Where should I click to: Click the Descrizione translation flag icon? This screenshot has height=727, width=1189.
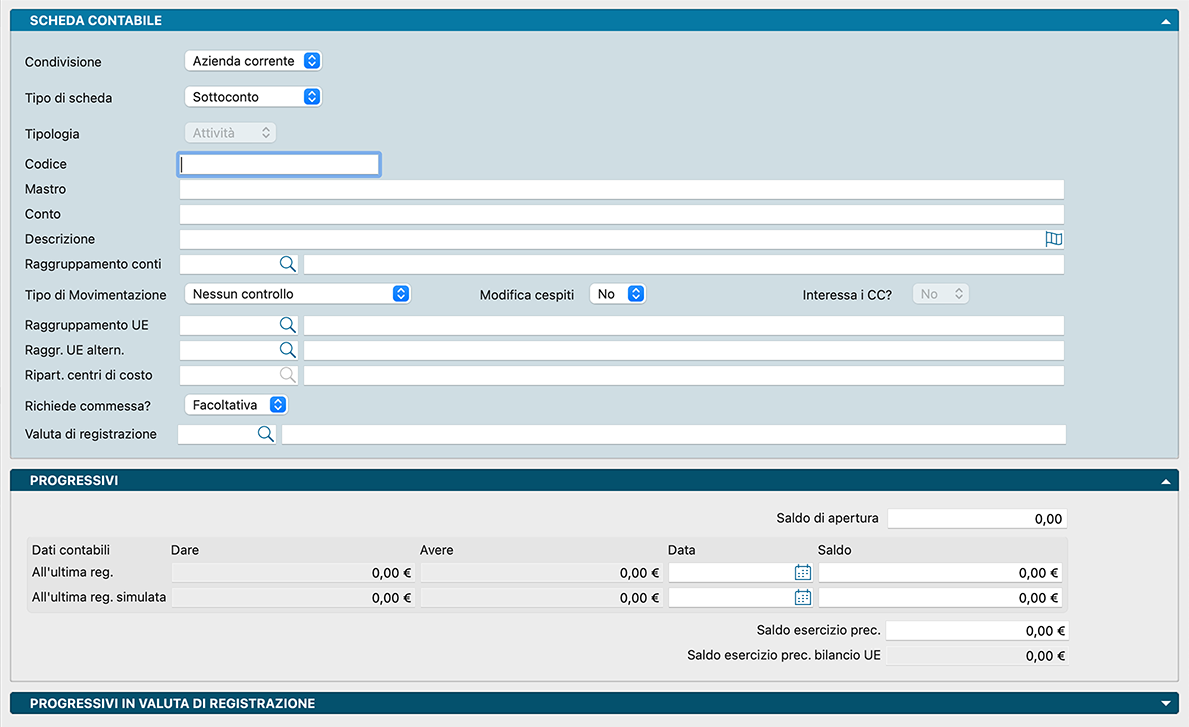(1053, 239)
